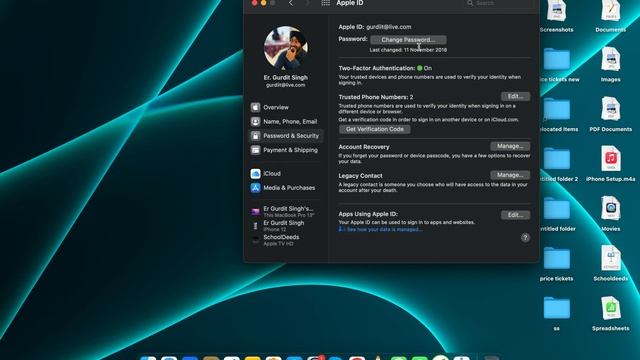Click Get Verification Code button

coord(375,129)
